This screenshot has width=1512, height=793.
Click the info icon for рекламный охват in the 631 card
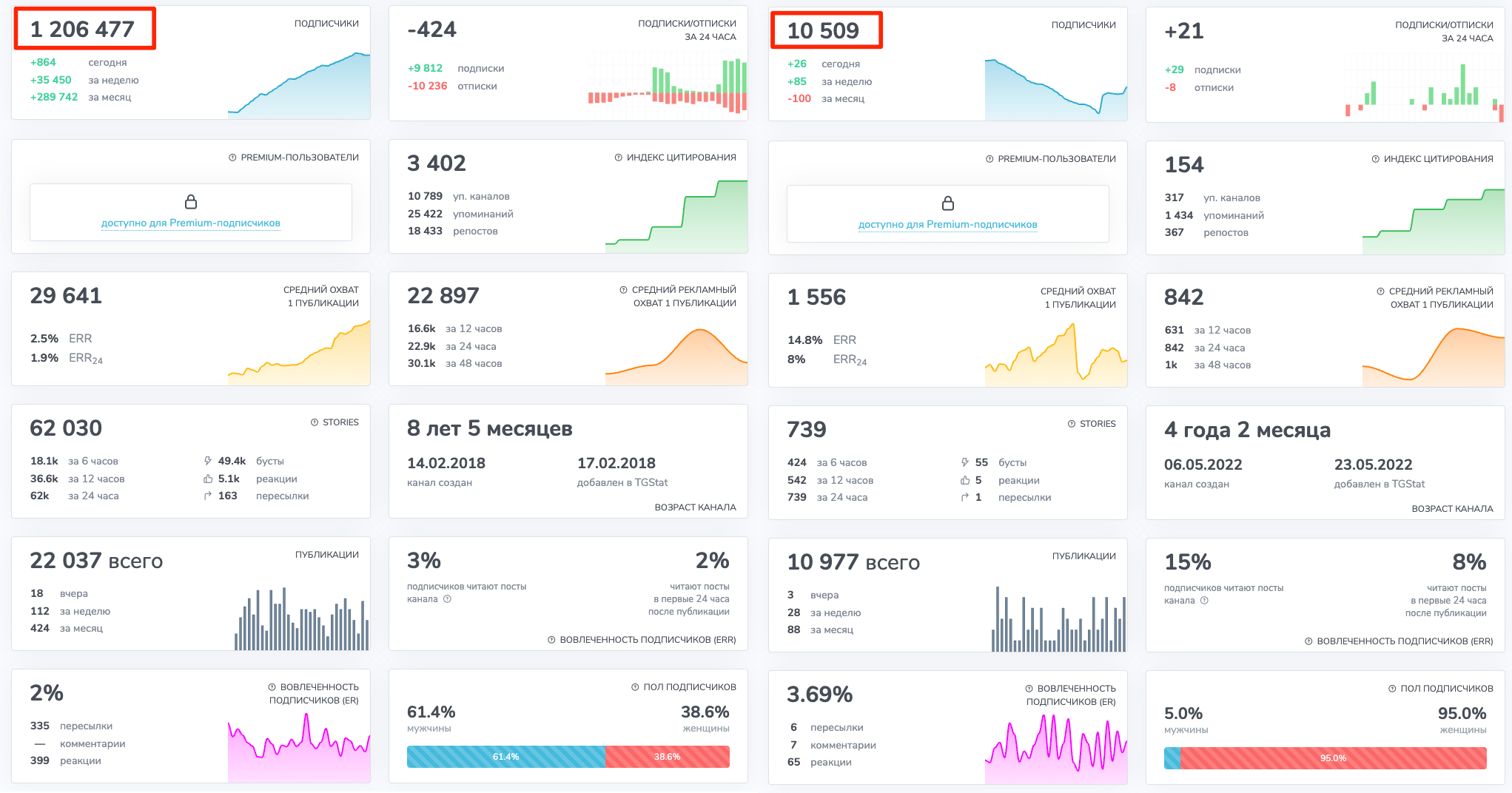coord(1380,291)
